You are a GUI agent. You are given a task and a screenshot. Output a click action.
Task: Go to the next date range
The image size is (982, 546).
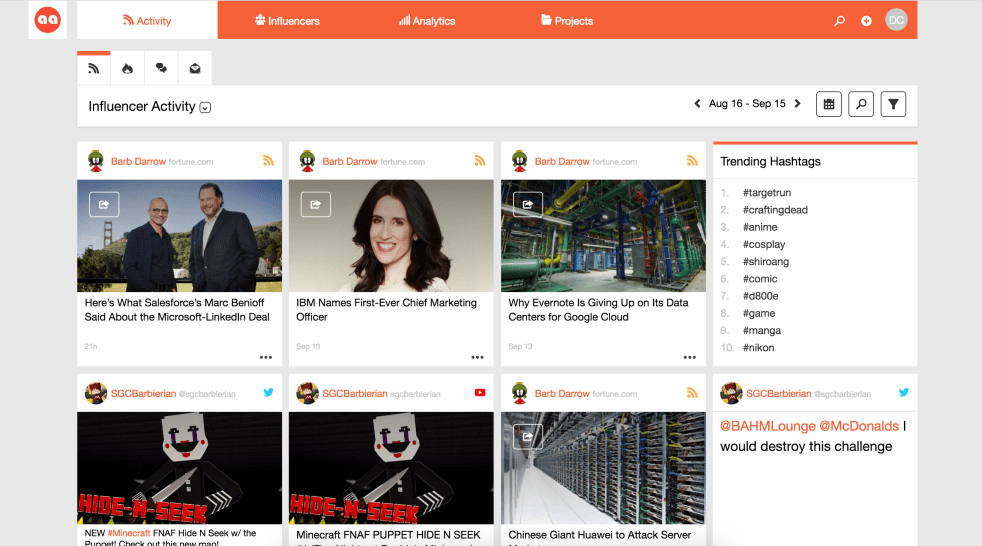pos(797,103)
